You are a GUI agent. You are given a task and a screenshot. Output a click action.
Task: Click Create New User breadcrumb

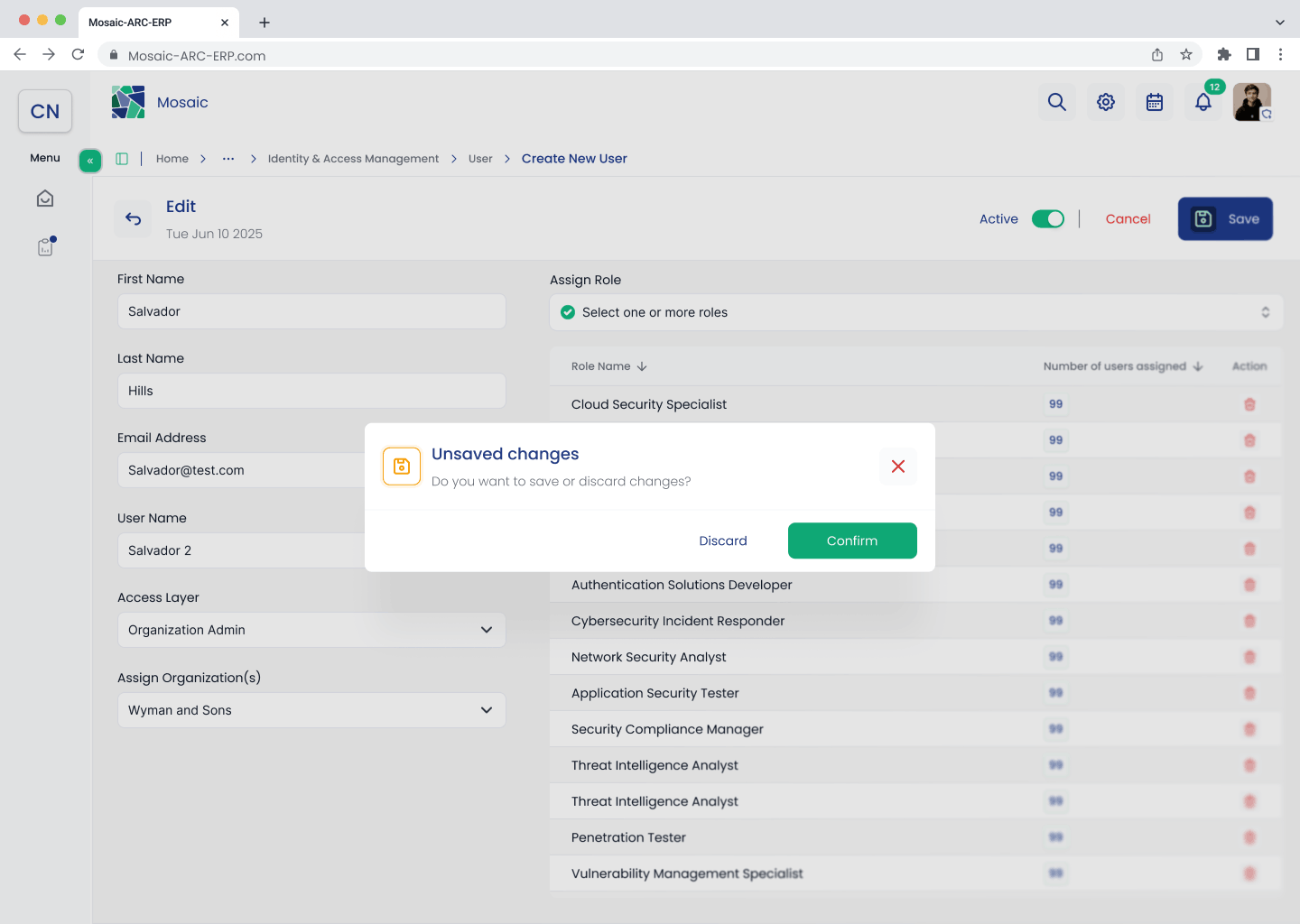tap(574, 159)
